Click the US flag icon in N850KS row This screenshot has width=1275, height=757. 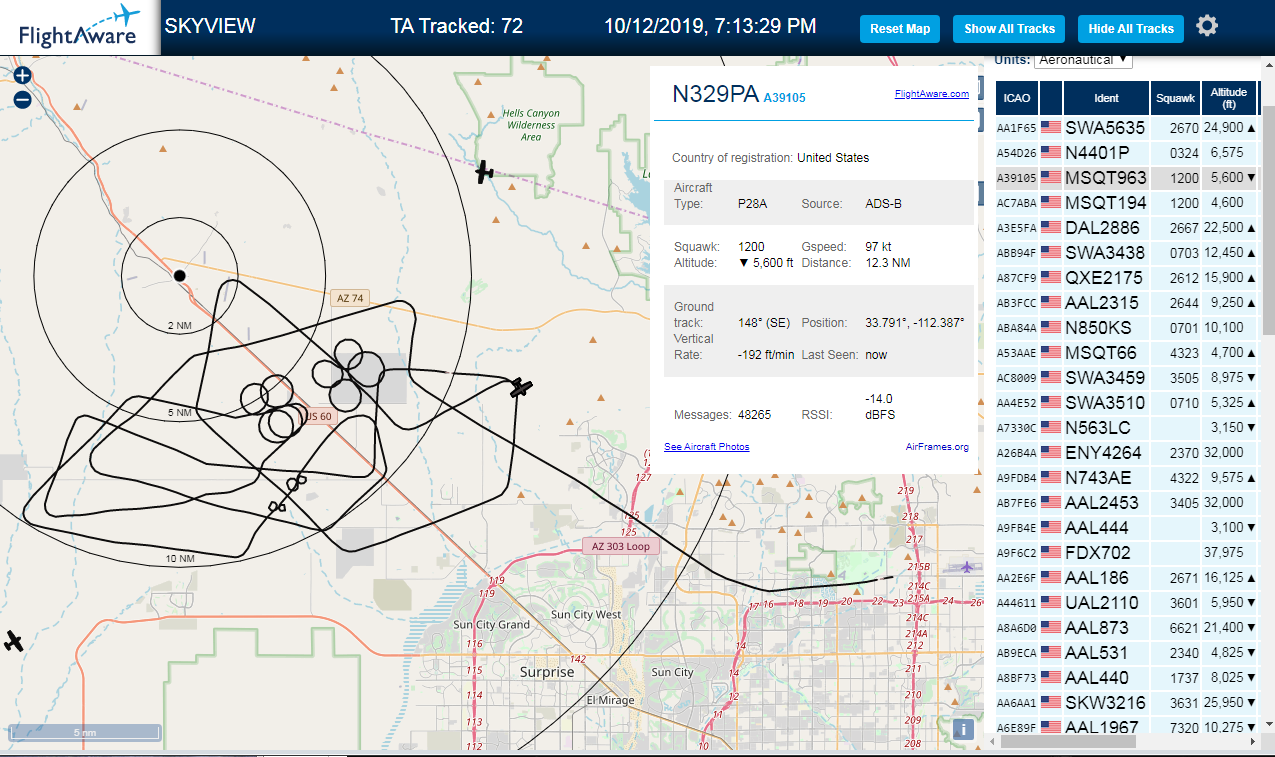[x=1051, y=328]
